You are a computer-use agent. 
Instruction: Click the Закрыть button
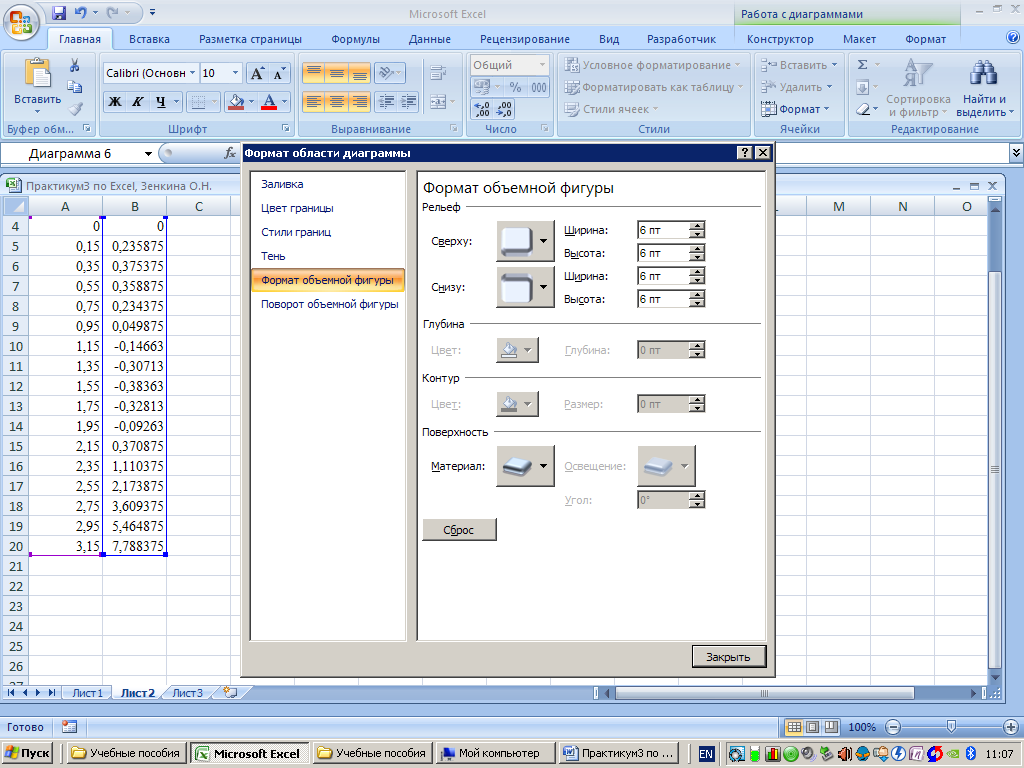coord(728,657)
